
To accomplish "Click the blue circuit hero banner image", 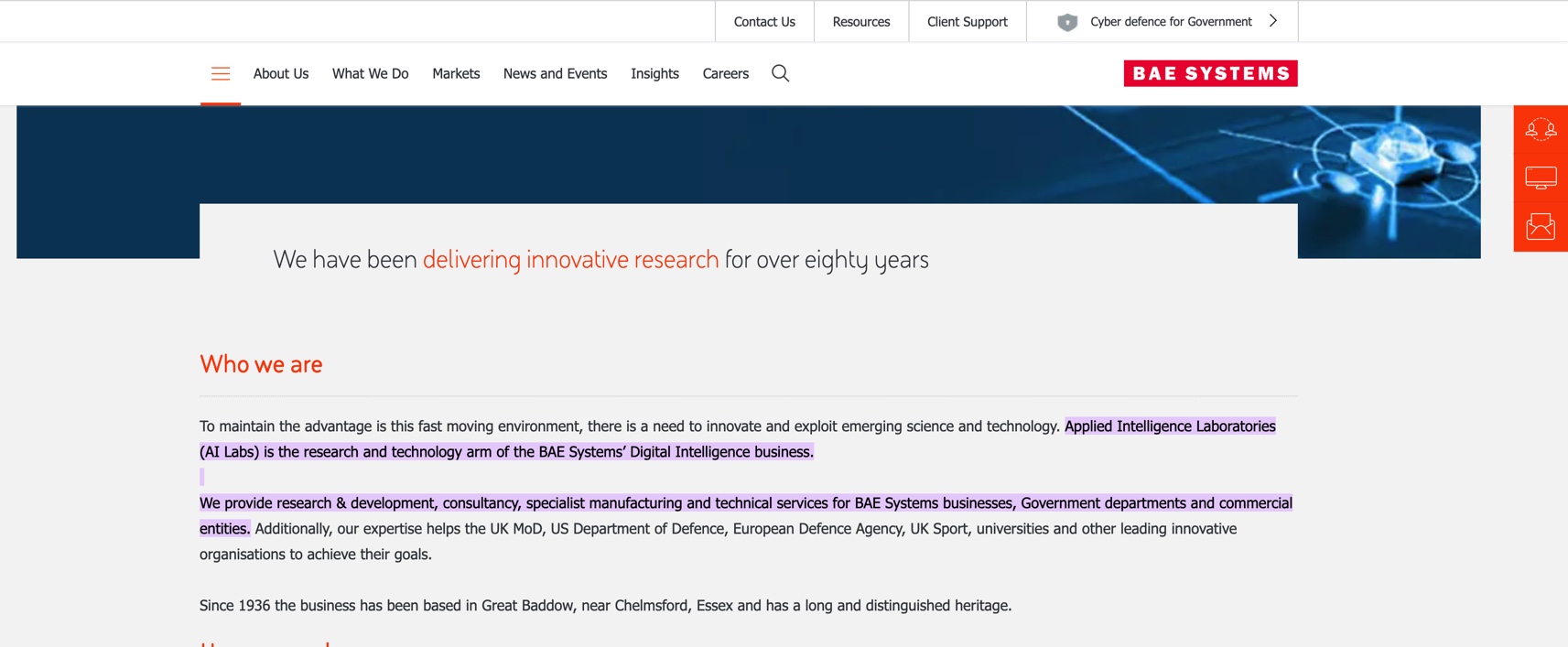I will 1373,165.
